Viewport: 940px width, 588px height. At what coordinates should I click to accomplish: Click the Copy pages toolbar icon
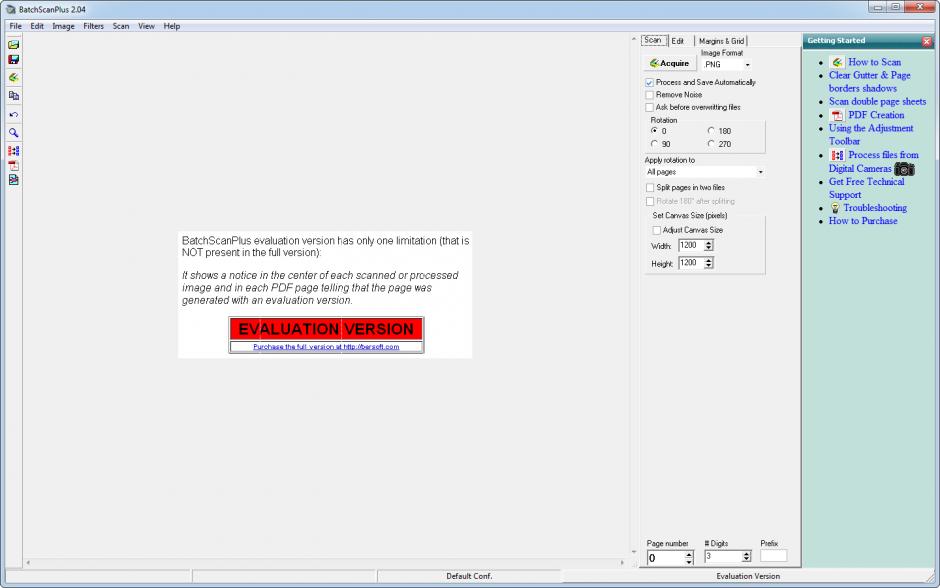(x=13, y=95)
